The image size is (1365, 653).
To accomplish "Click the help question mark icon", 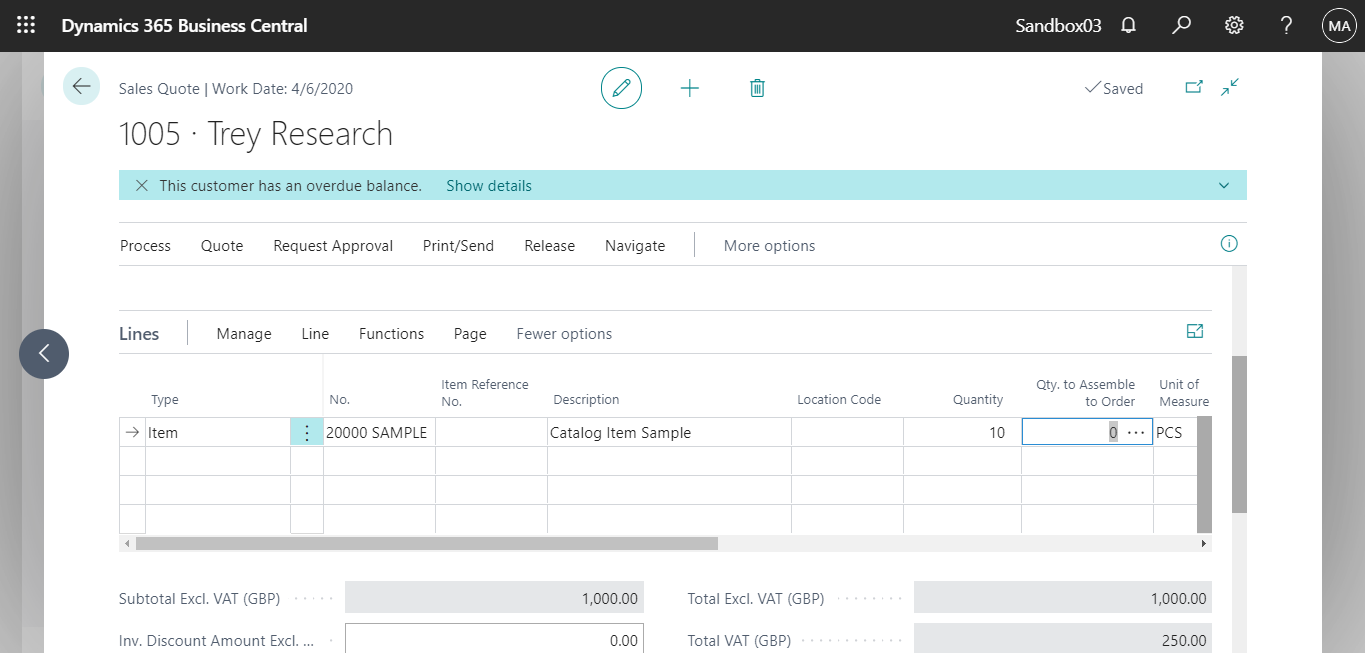I will 1287,26.
